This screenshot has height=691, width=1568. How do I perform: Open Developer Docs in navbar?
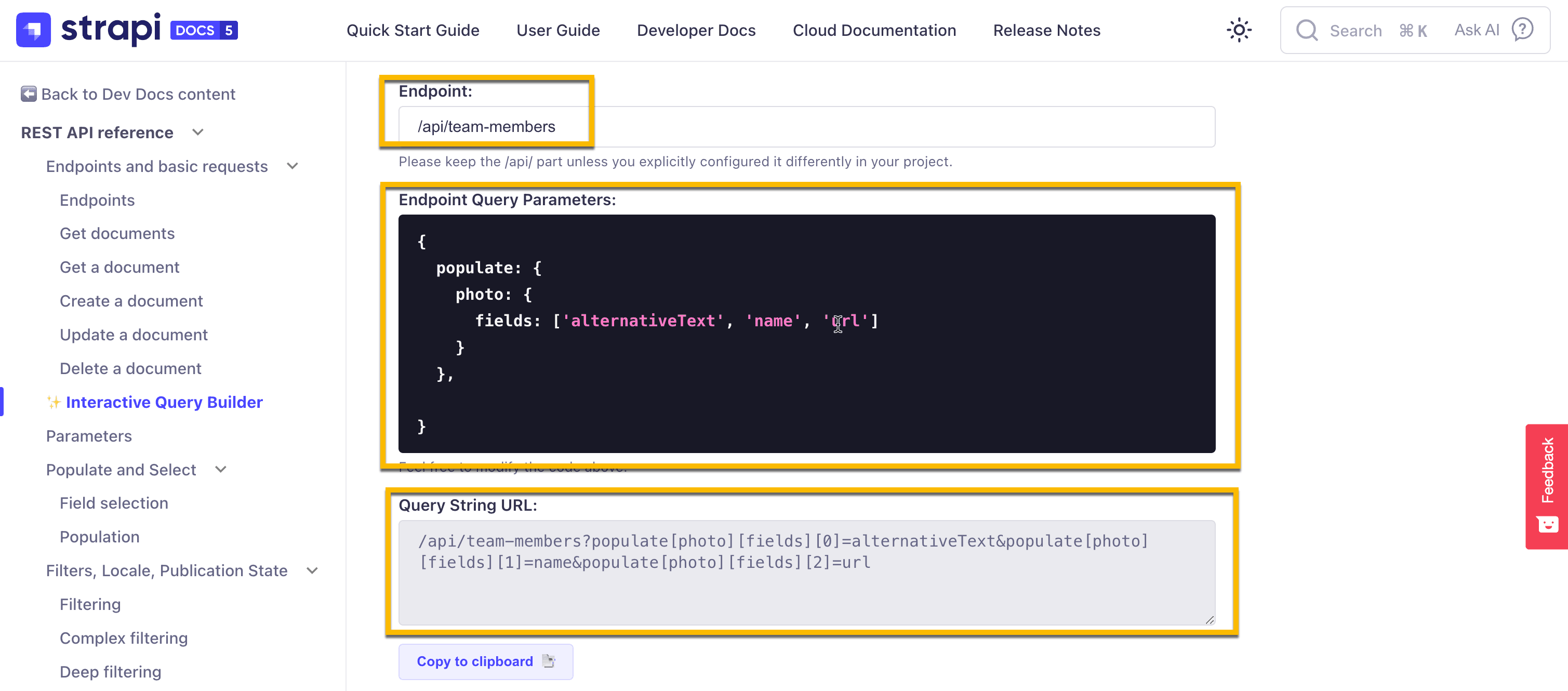pos(696,30)
